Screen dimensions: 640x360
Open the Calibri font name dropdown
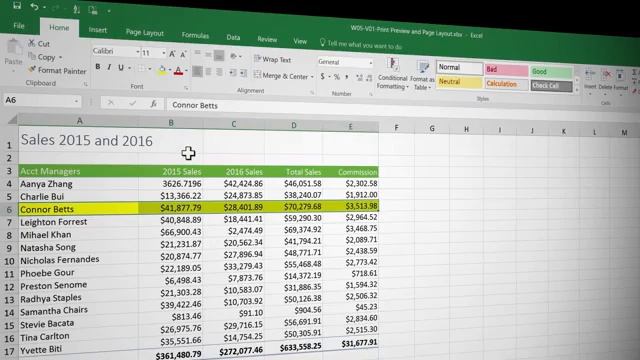click(x=138, y=52)
